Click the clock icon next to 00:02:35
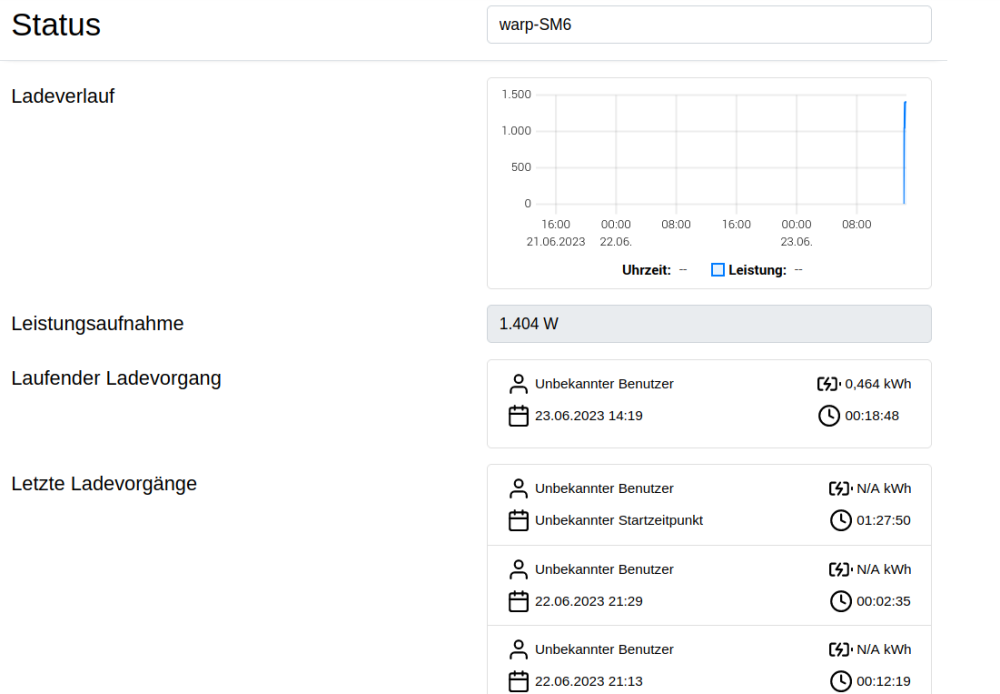 [840, 602]
